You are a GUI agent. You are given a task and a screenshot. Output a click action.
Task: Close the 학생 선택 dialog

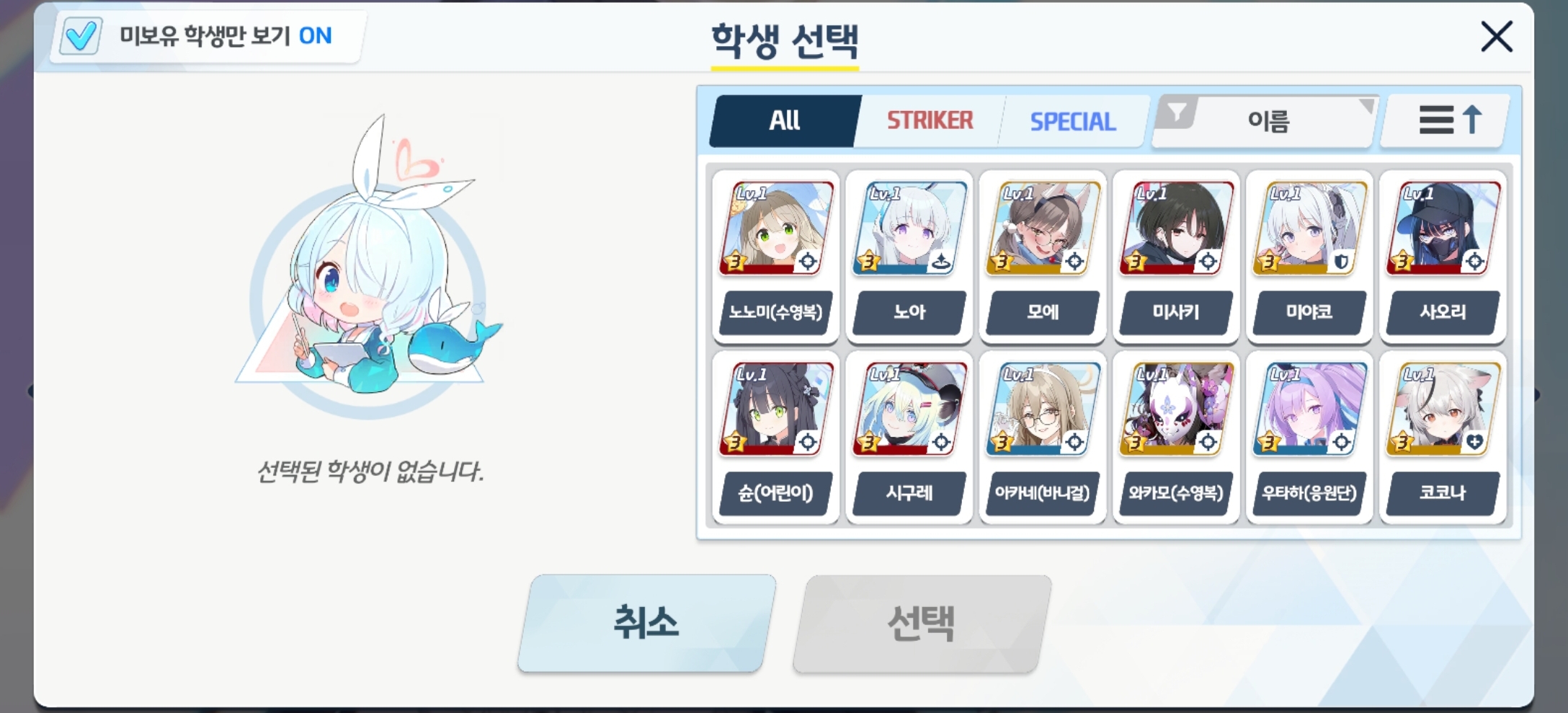coord(1496,37)
